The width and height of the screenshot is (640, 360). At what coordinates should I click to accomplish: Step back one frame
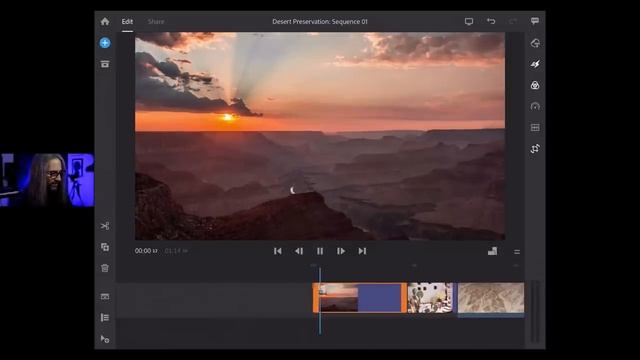click(x=299, y=251)
